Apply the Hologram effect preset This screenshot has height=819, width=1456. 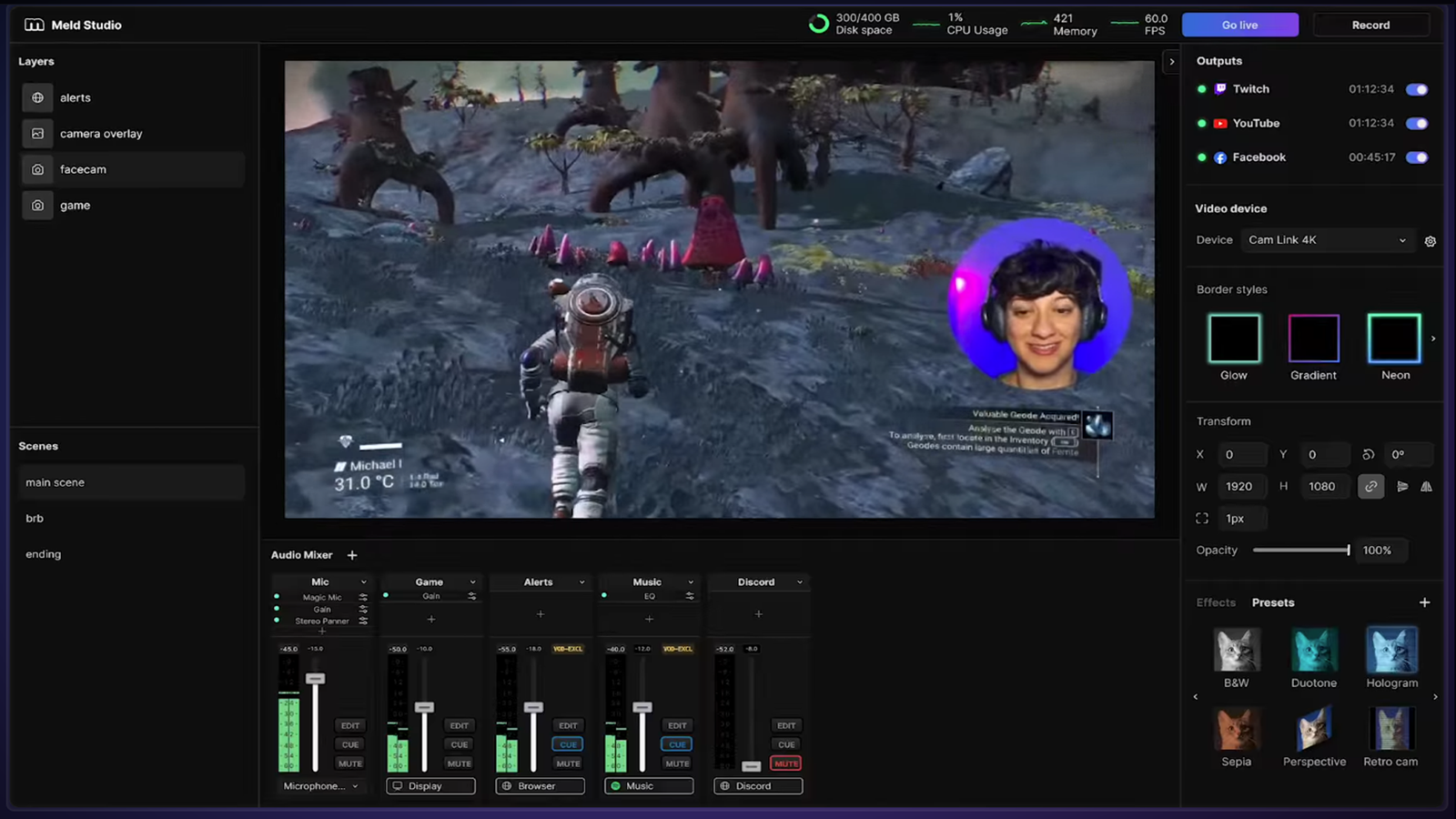click(1391, 657)
